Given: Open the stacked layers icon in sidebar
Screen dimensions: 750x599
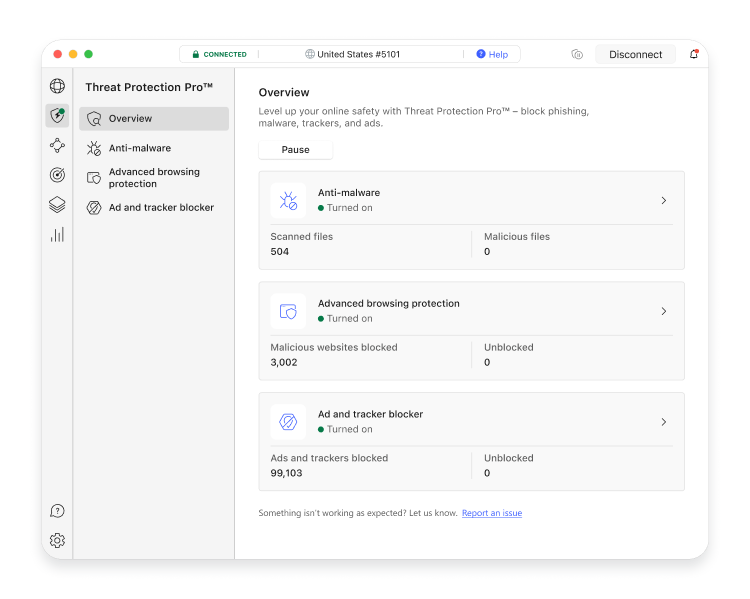Looking at the screenshot, I should 57,205.
